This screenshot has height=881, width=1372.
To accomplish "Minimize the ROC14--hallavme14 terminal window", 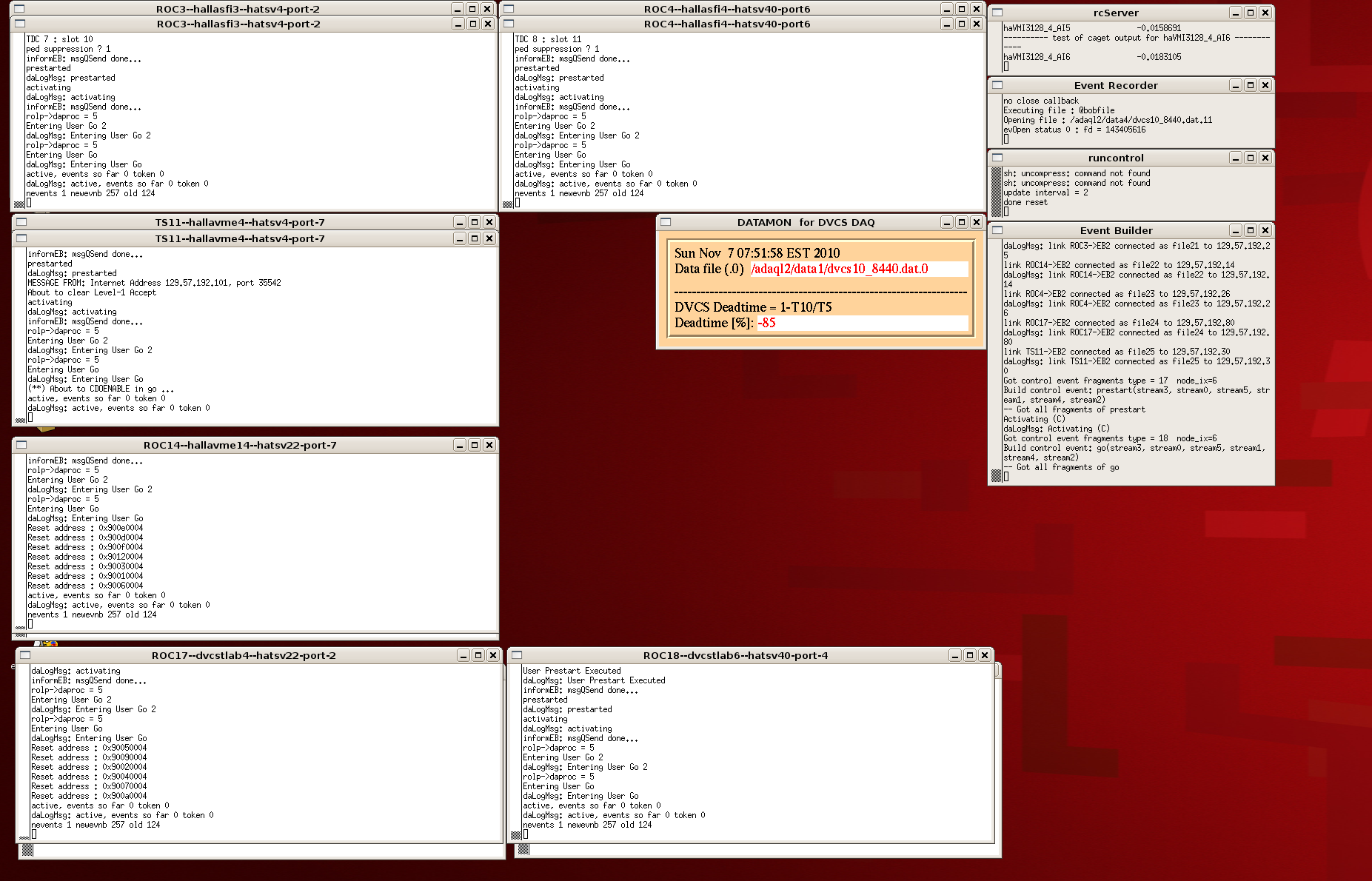I will coord(460,445).
